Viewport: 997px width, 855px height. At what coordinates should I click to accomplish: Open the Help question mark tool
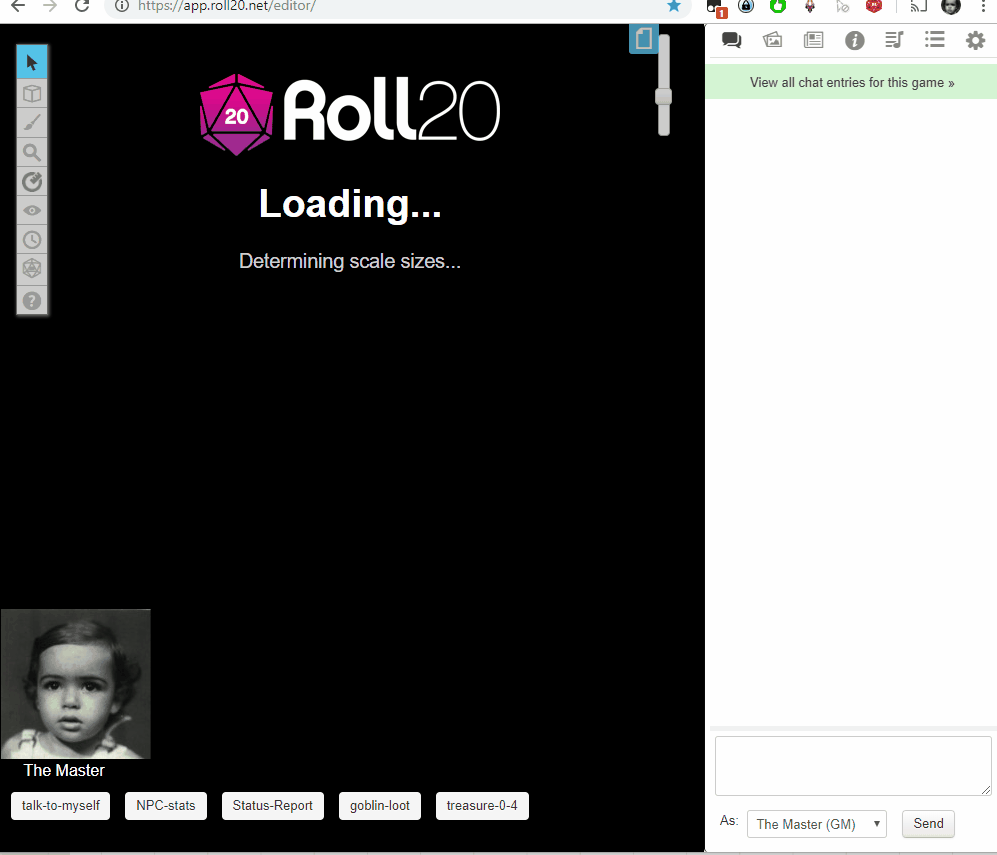point(32,300)
